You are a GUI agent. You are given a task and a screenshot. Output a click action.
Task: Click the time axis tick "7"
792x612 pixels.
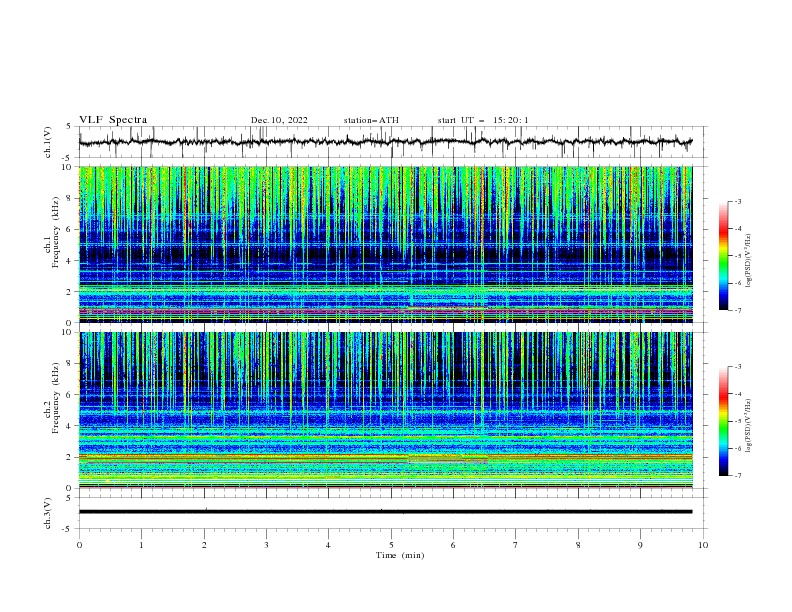click(516, 545)
